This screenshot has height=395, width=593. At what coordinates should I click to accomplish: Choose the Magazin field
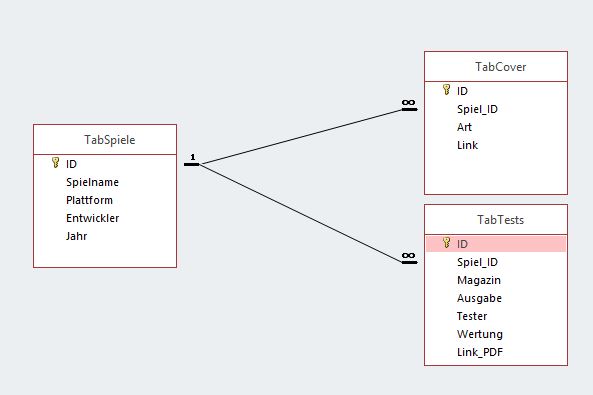coord(496,280)
